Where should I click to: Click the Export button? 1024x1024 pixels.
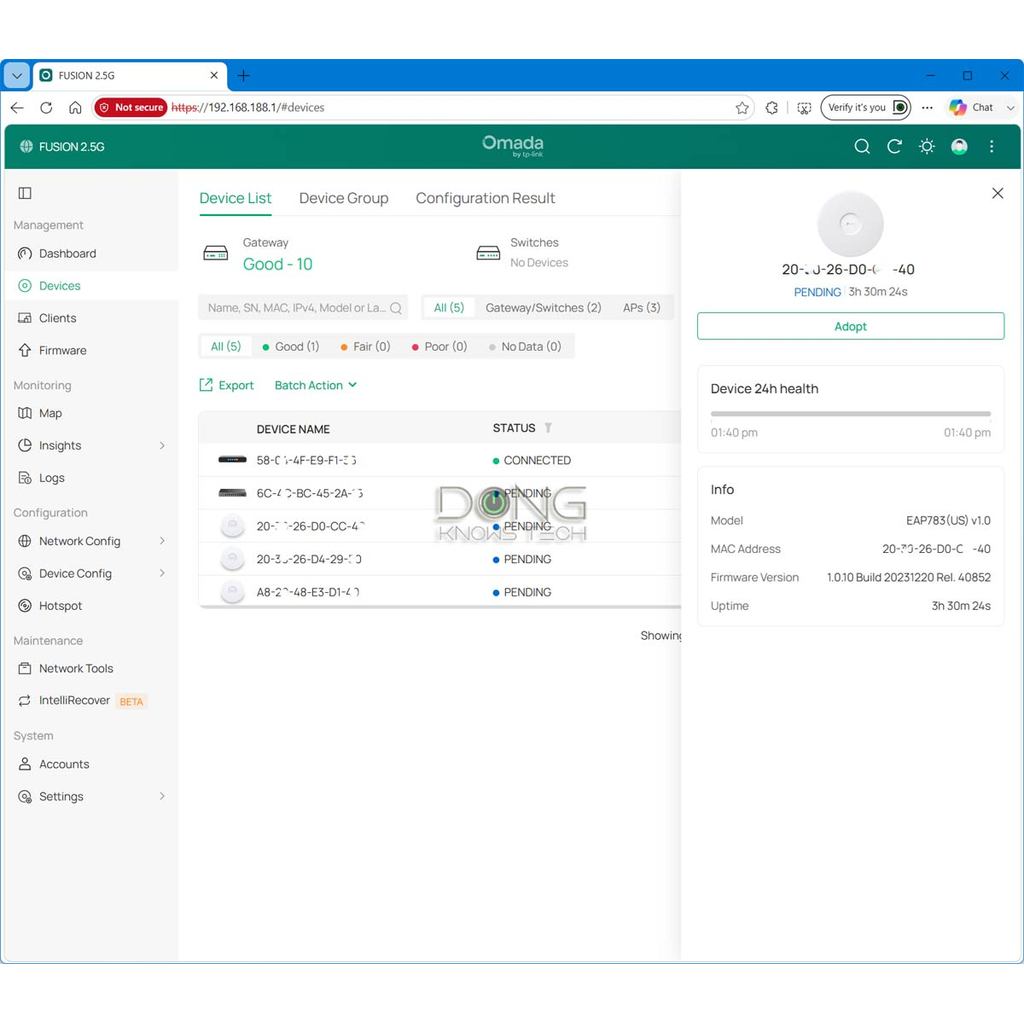pyautogui.click(x=226, y=385)
